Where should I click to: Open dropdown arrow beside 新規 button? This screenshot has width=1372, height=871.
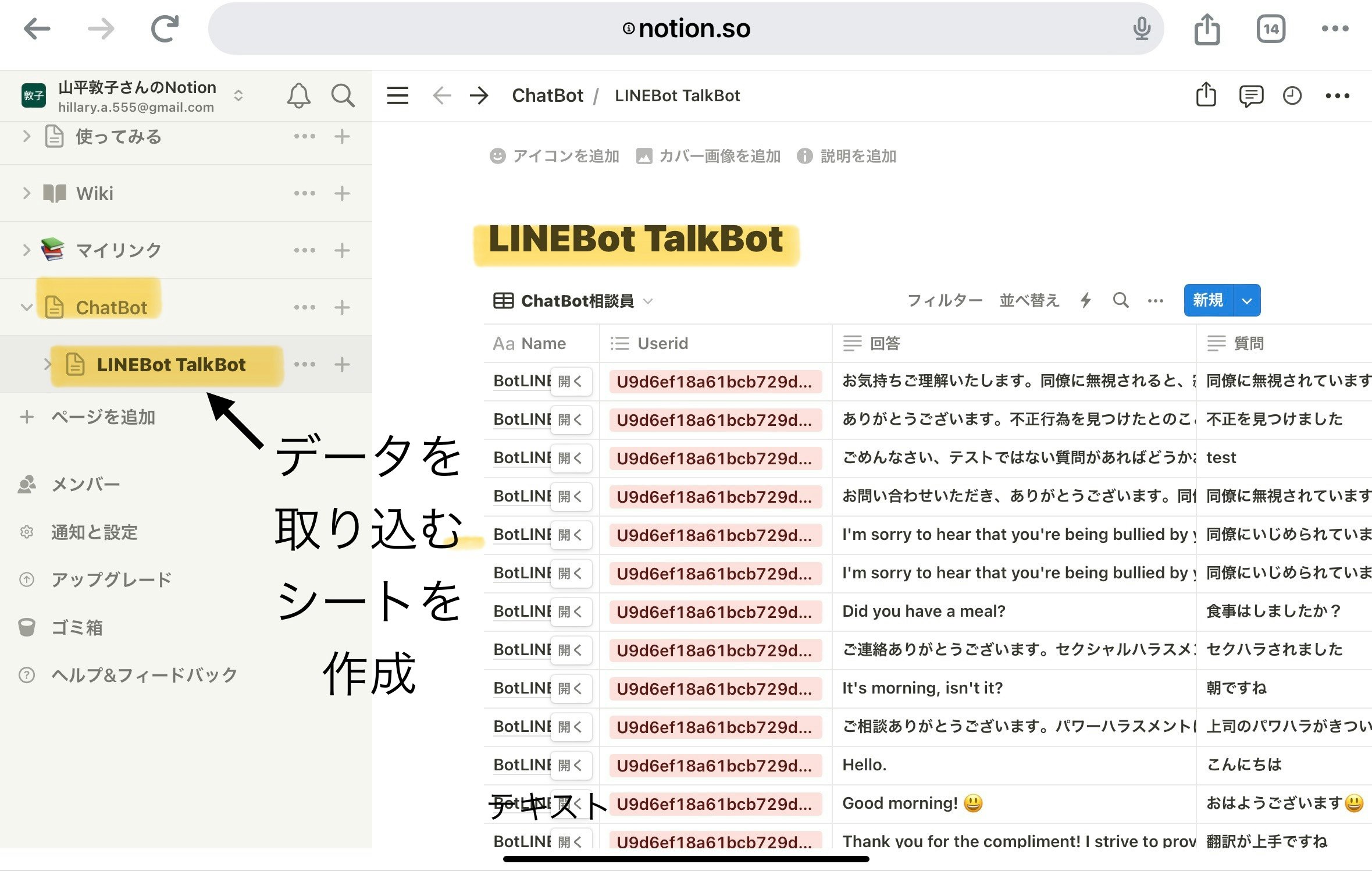pos(1246,301)
